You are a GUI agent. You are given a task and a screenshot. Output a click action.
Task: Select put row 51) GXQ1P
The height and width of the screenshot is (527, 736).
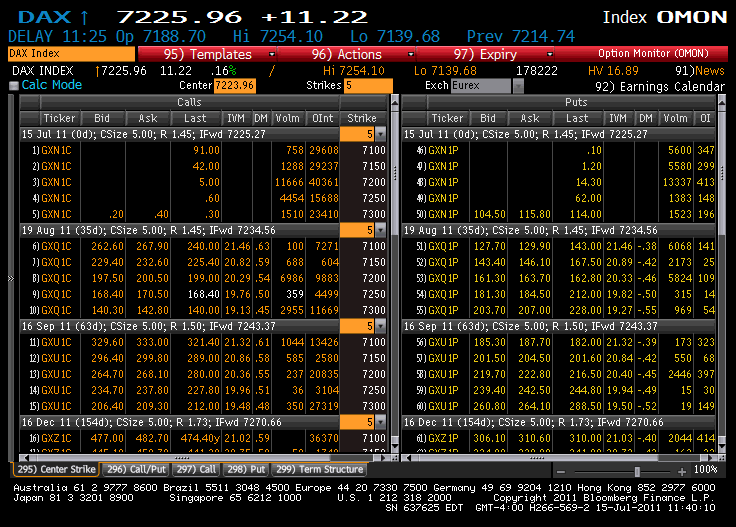[x=559, y=246]
